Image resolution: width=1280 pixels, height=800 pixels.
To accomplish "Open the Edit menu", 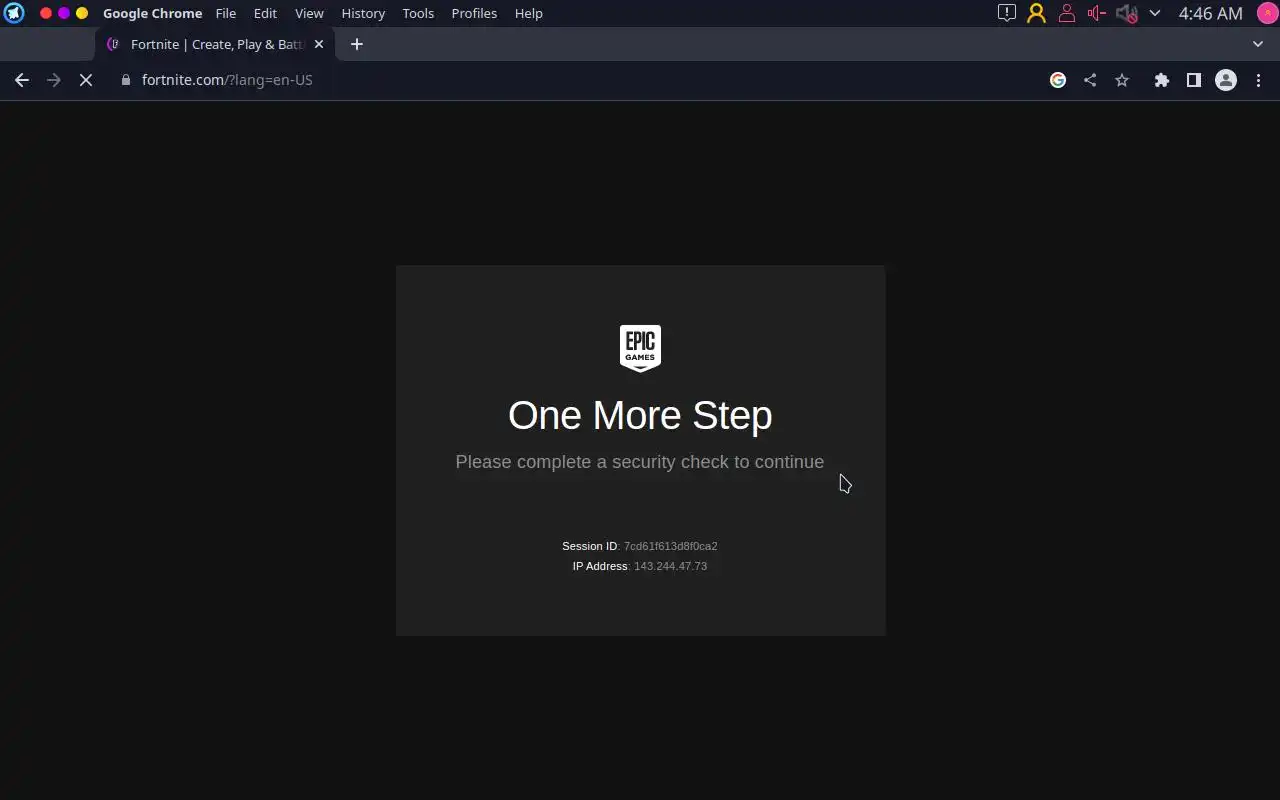I will pyautogui.click(x=265, y=13).
